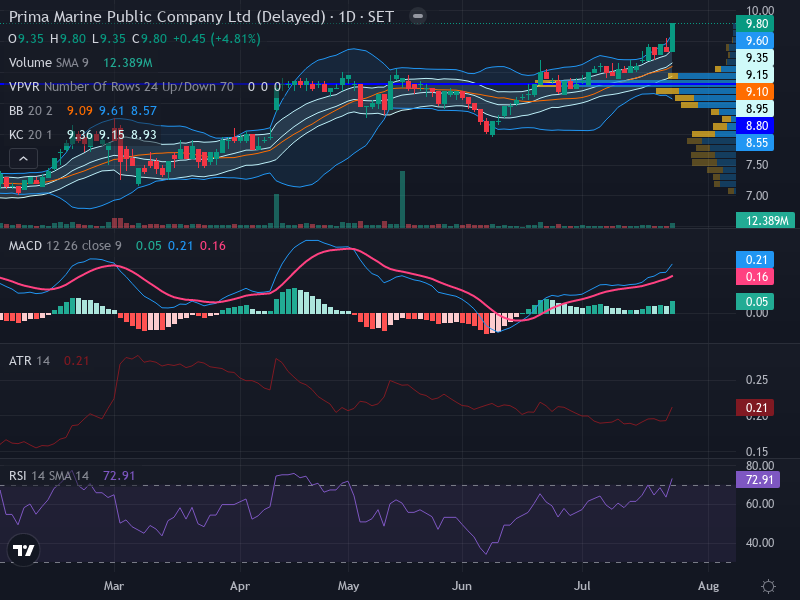Click the green 0.05 histogram axis label

[x=755, y=301]
